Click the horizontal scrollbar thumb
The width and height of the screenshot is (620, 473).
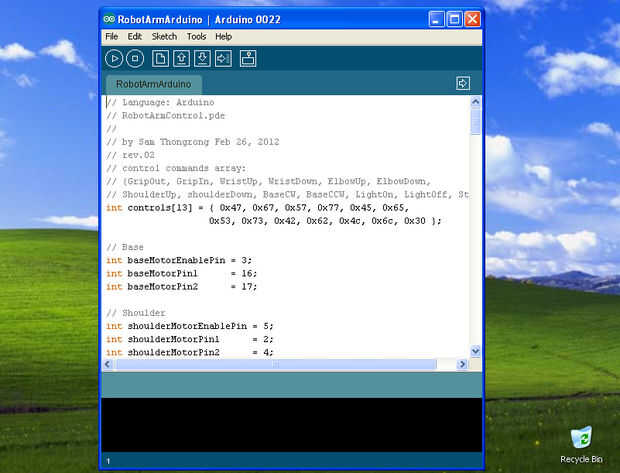[x=276, y=364]
